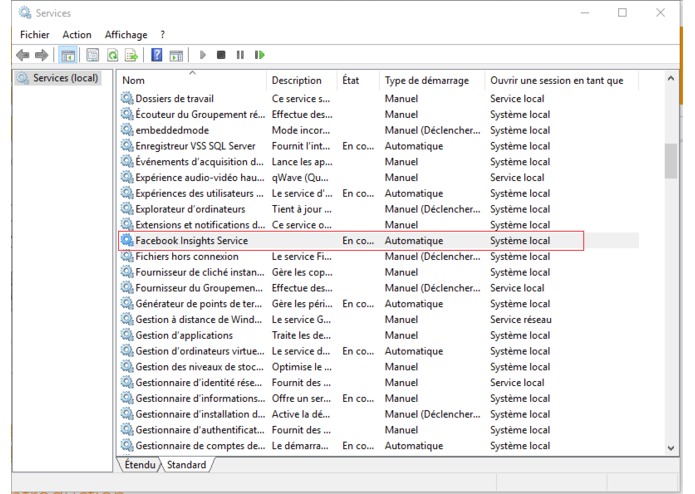The height and width of the screenshot is (494, 695).
Task: Click 'Traite les de...' description cell
Action: (x=301, y=335)
